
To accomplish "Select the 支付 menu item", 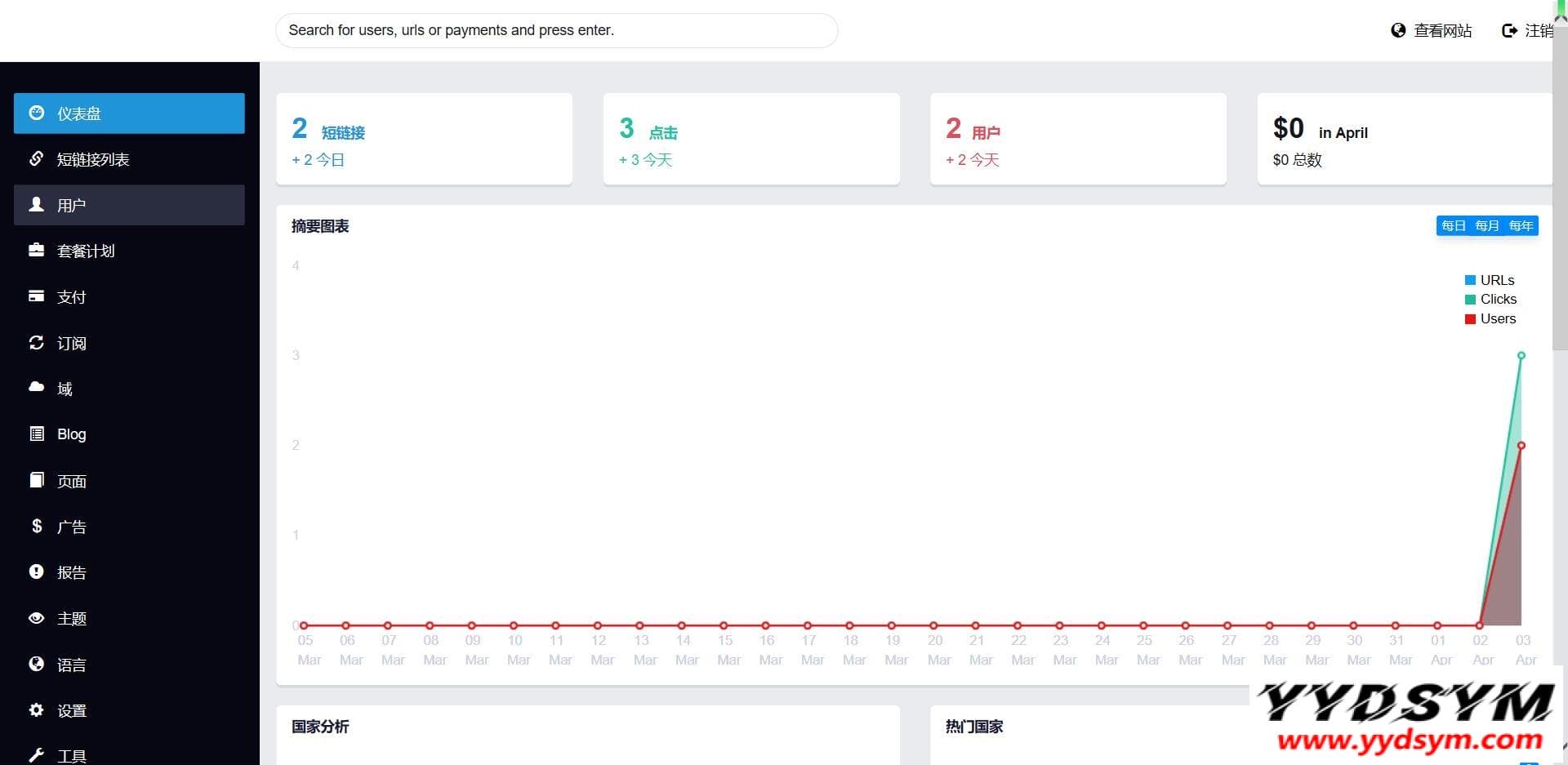I will [129, 297].
